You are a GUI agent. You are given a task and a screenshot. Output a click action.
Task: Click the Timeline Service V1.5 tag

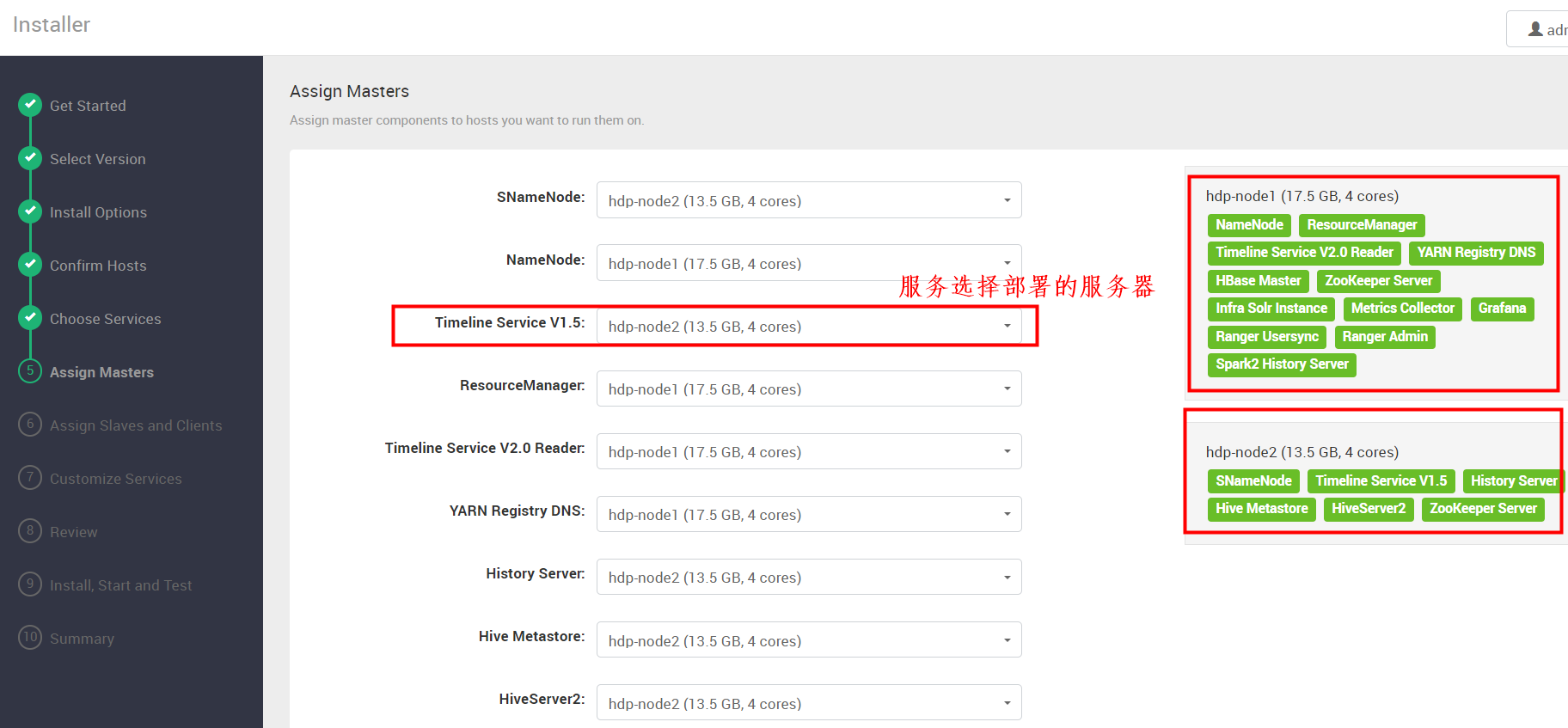click(x=1381, y=481)
